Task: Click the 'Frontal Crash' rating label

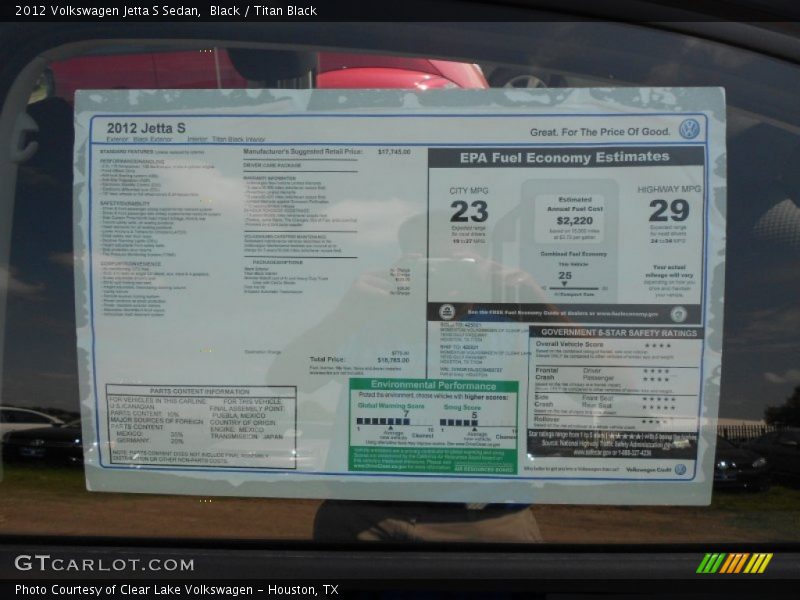Action: coord(546,373)
